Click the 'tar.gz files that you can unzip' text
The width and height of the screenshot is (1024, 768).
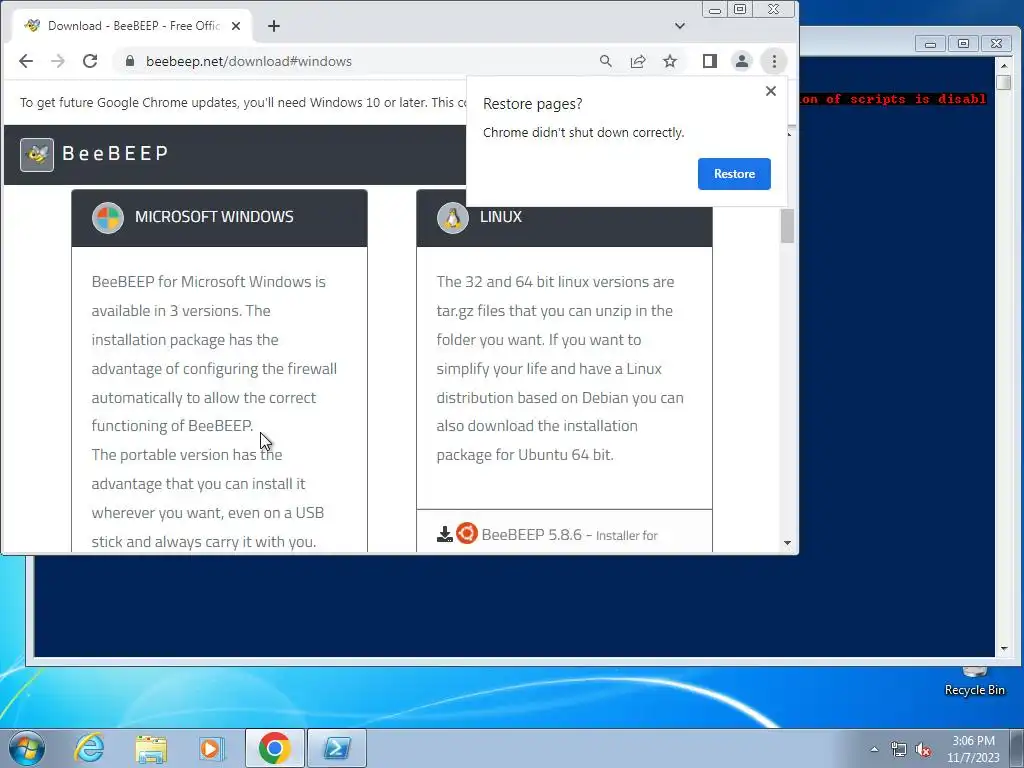(554, 311)
